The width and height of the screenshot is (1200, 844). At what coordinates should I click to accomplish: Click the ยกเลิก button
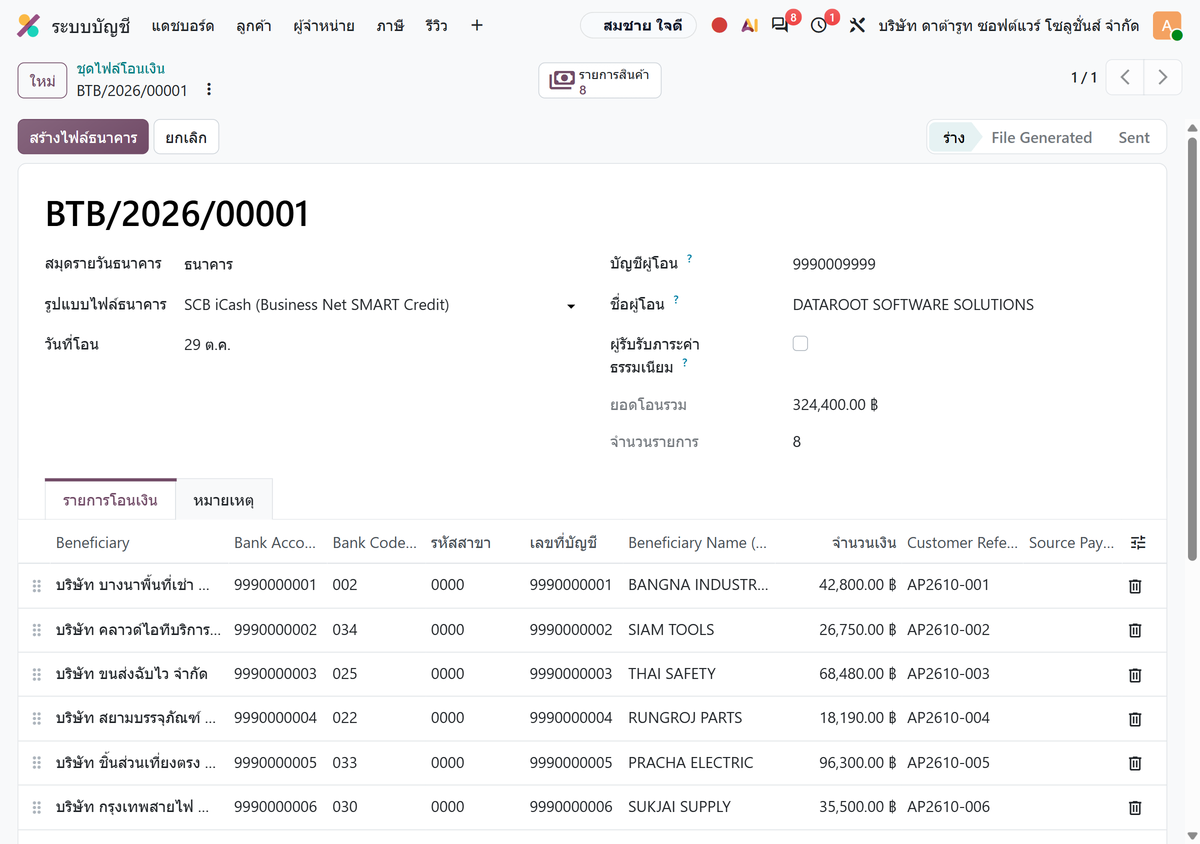pyautogui.click(x=186, y=137)
